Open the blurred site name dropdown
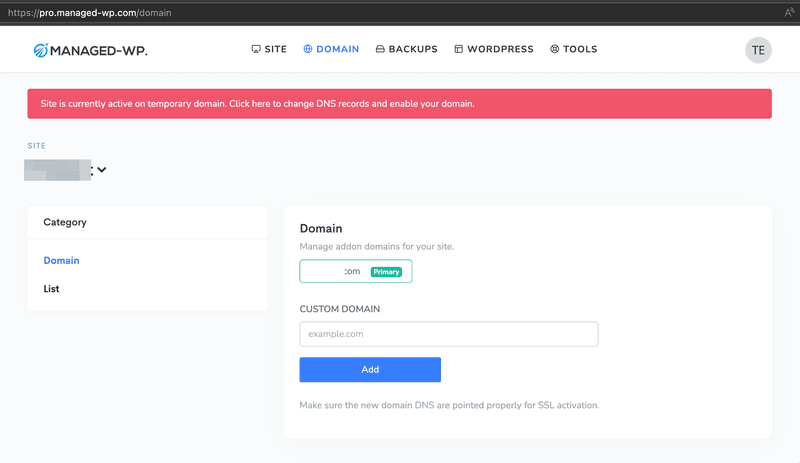800x463 pixels. (x=58, y=170)
